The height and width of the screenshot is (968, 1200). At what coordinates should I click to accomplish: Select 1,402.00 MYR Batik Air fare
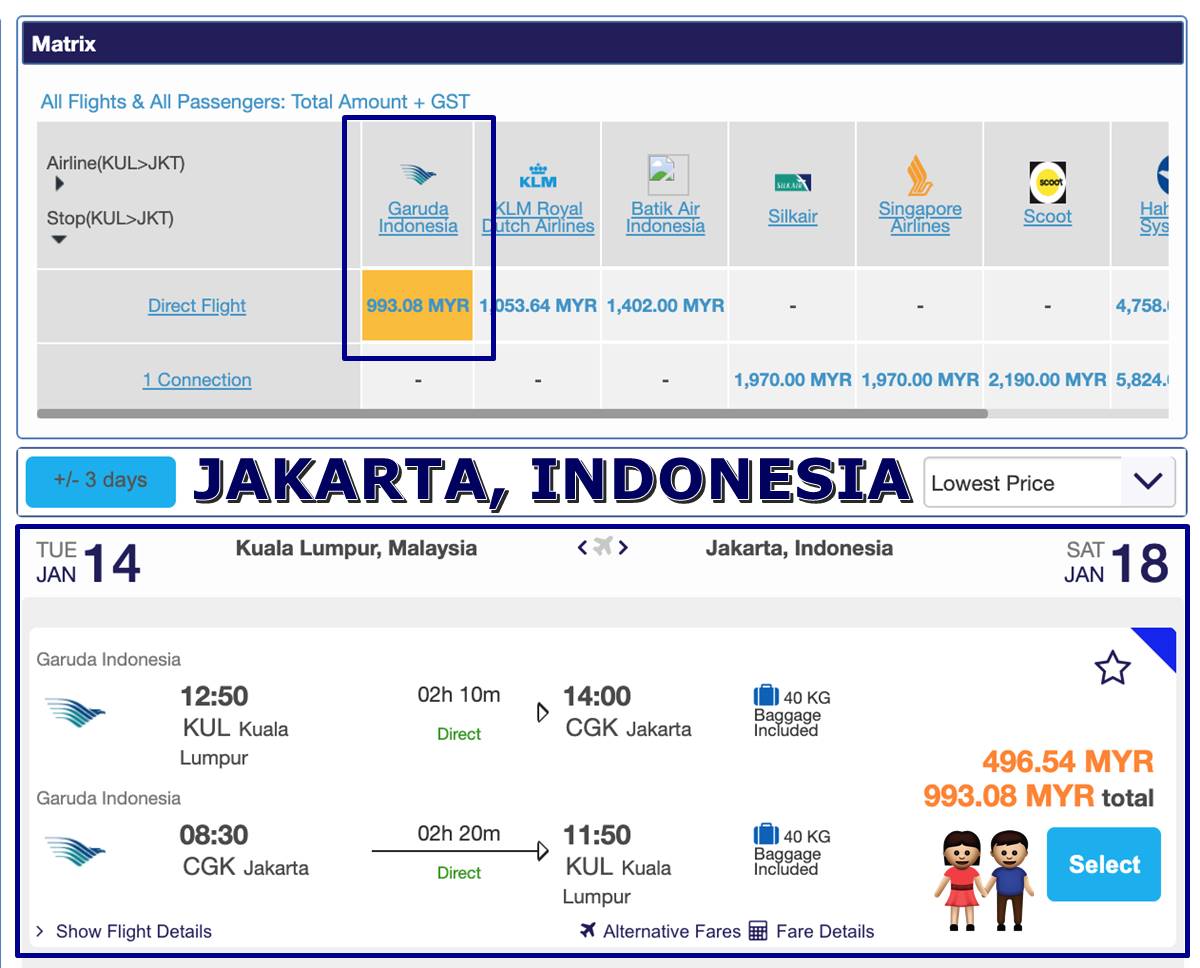coord(665,305)
